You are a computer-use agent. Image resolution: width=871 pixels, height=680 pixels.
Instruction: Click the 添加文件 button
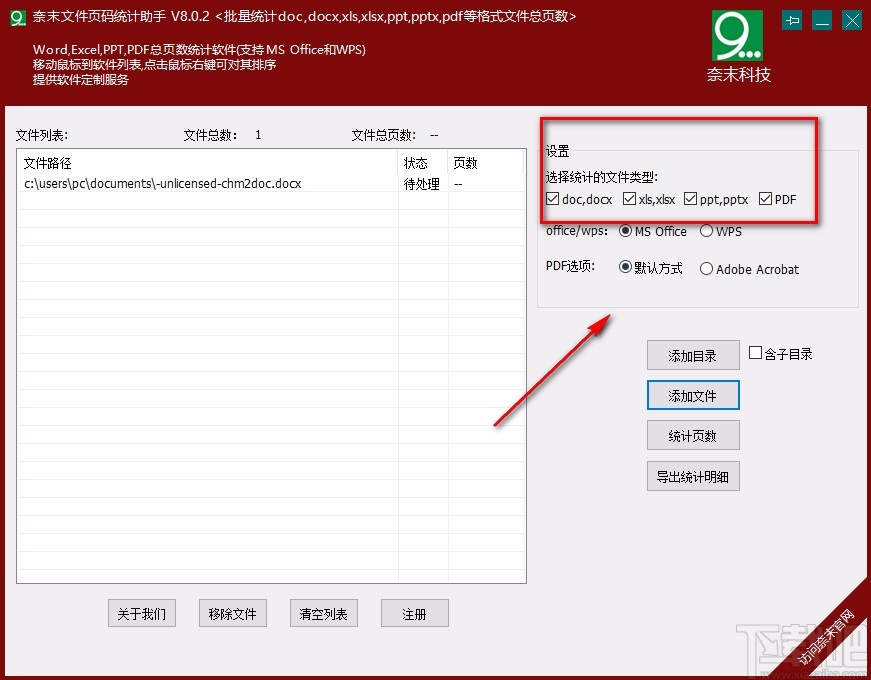693,395
